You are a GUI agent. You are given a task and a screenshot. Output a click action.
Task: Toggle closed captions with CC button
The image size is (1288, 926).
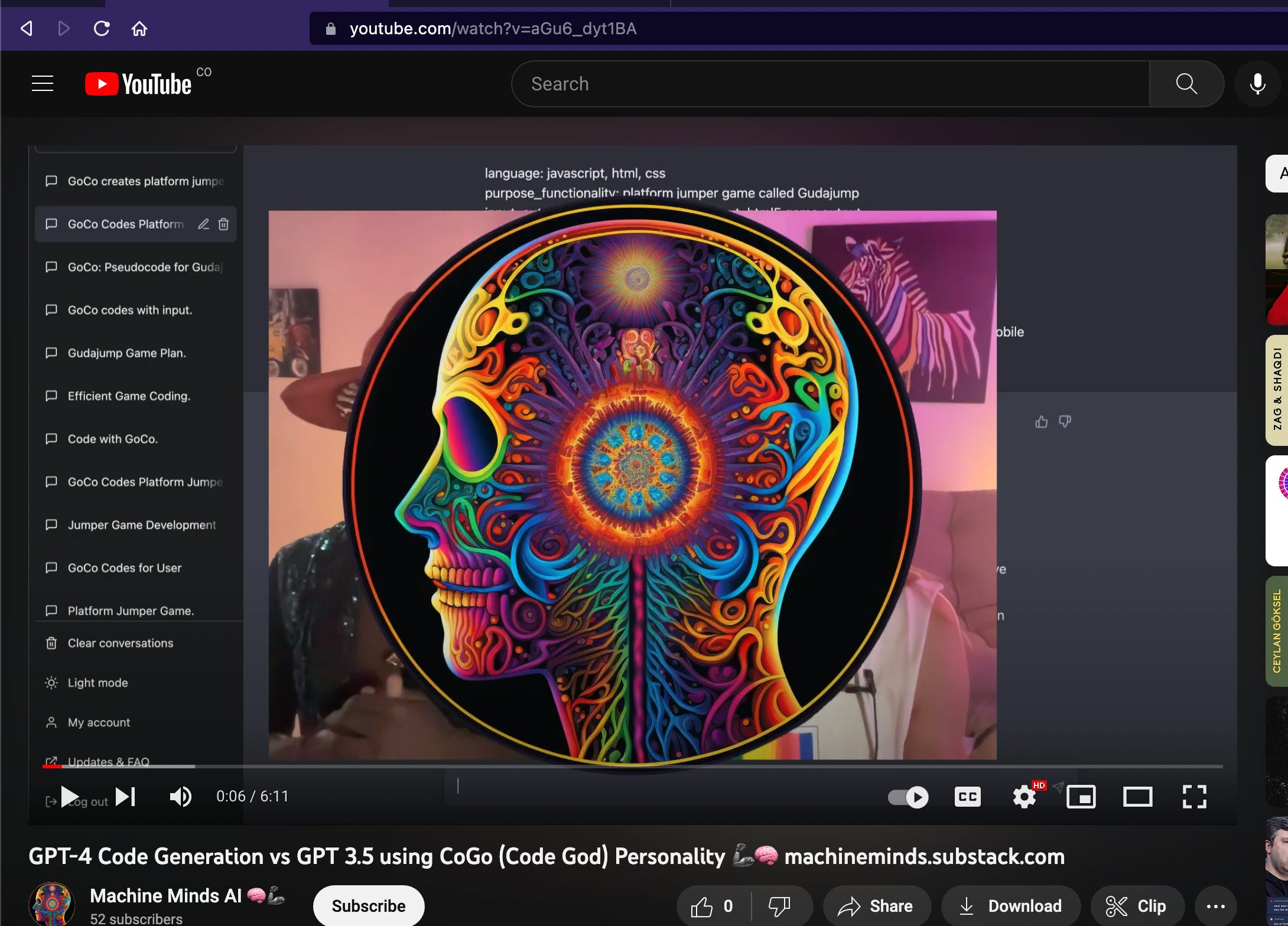tap(967, 797)
